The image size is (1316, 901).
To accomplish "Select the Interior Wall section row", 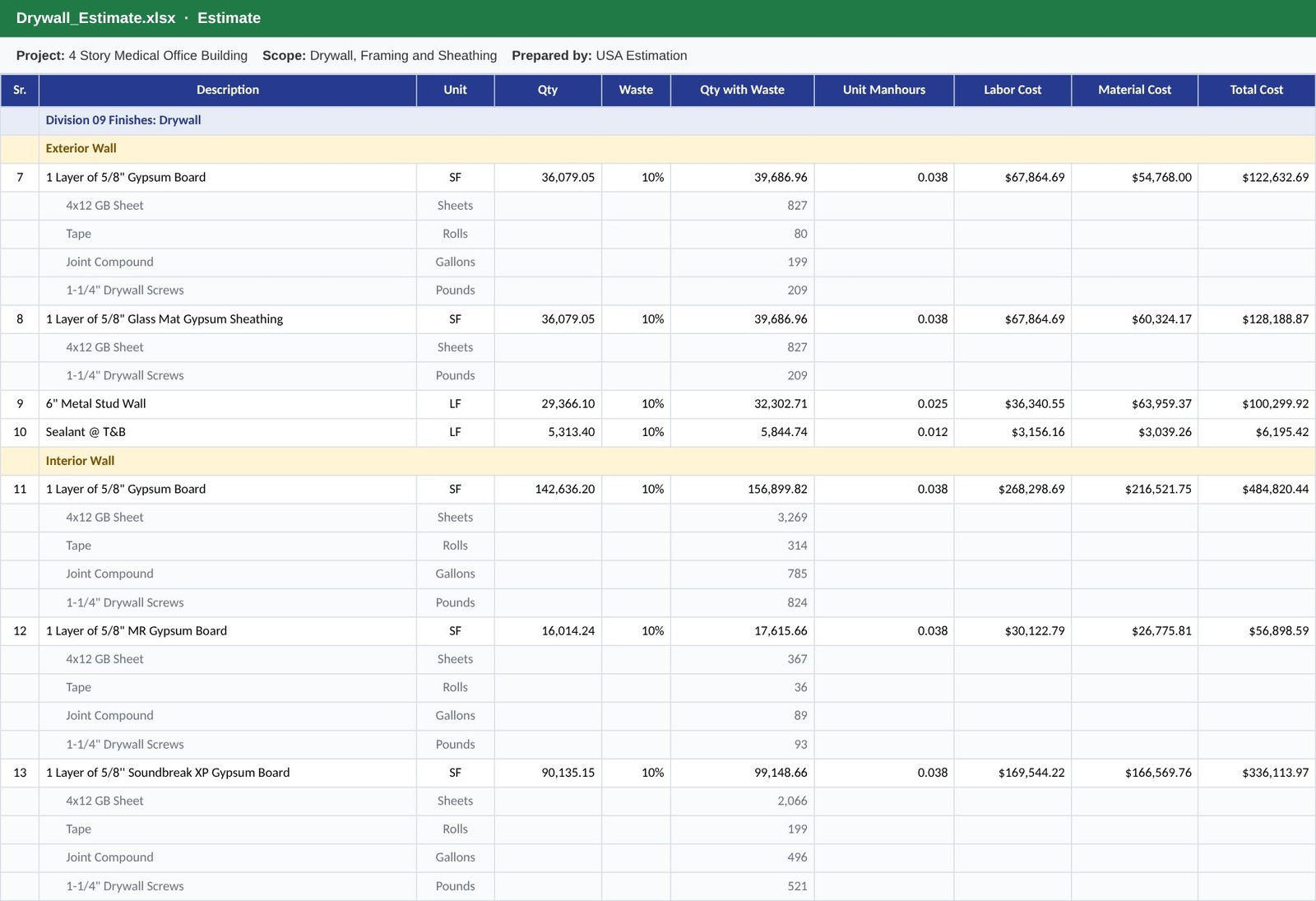I will (x=658, y=461).
